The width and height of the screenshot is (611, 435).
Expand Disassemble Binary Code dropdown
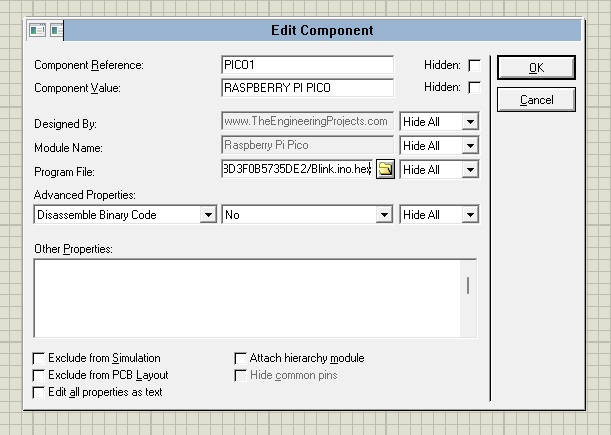tap(125, 215)
